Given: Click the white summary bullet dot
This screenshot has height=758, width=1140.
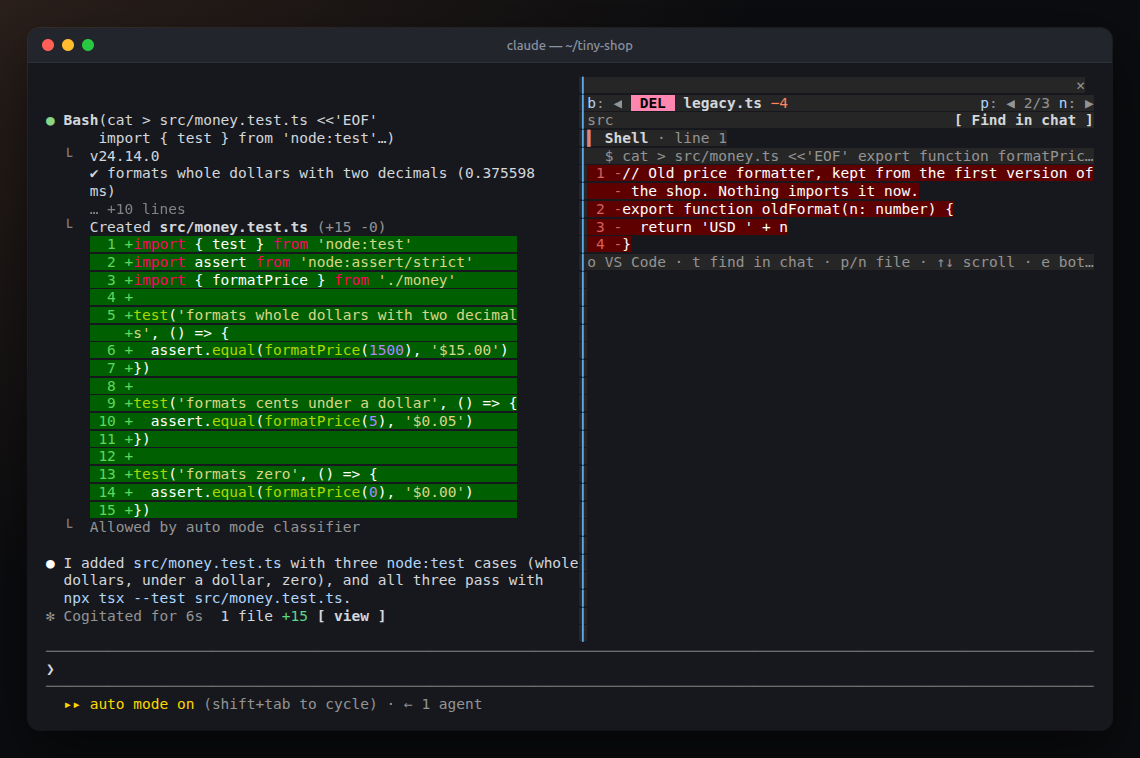Looking at the screenshot, I should (x=50, y=564).
